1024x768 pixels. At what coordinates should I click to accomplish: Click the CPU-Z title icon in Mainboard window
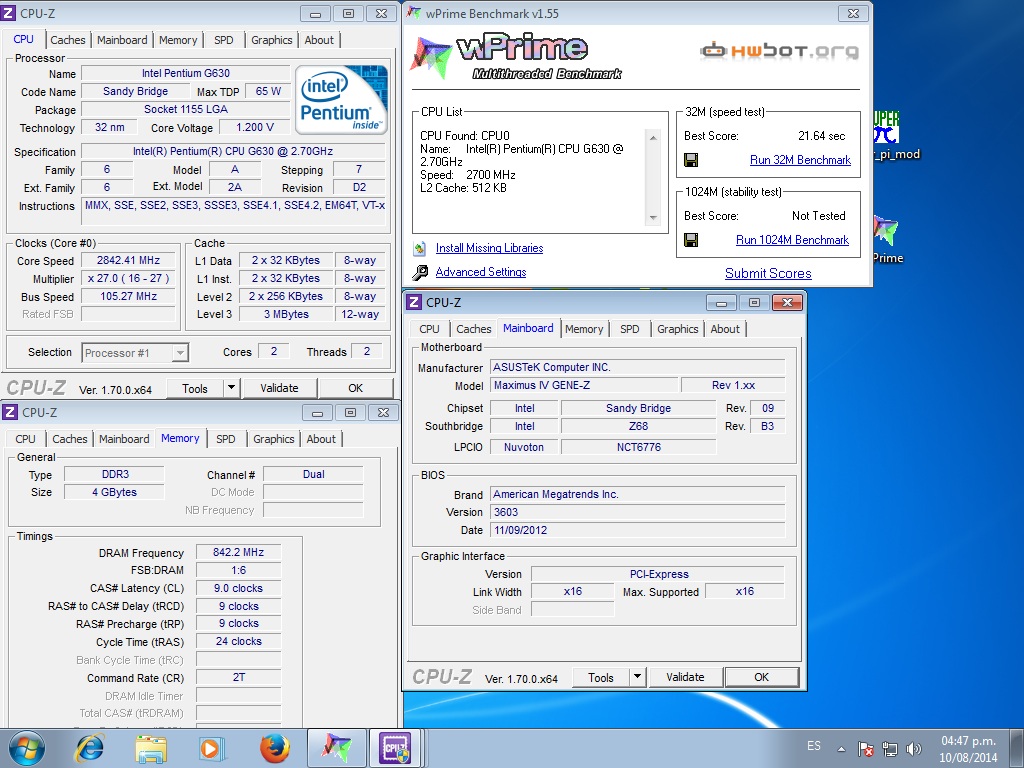click(x=414, y=302)
